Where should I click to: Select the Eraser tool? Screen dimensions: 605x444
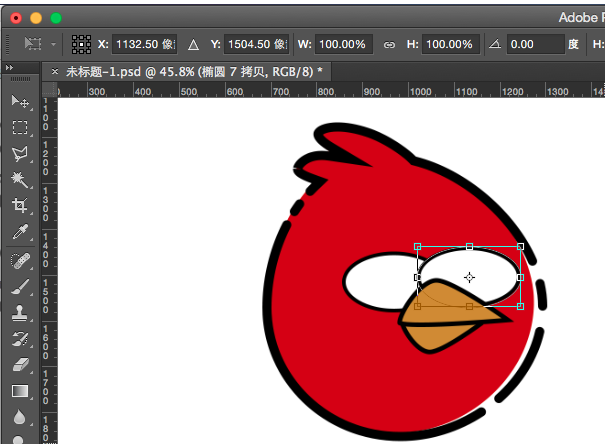(x=20, y=365)
